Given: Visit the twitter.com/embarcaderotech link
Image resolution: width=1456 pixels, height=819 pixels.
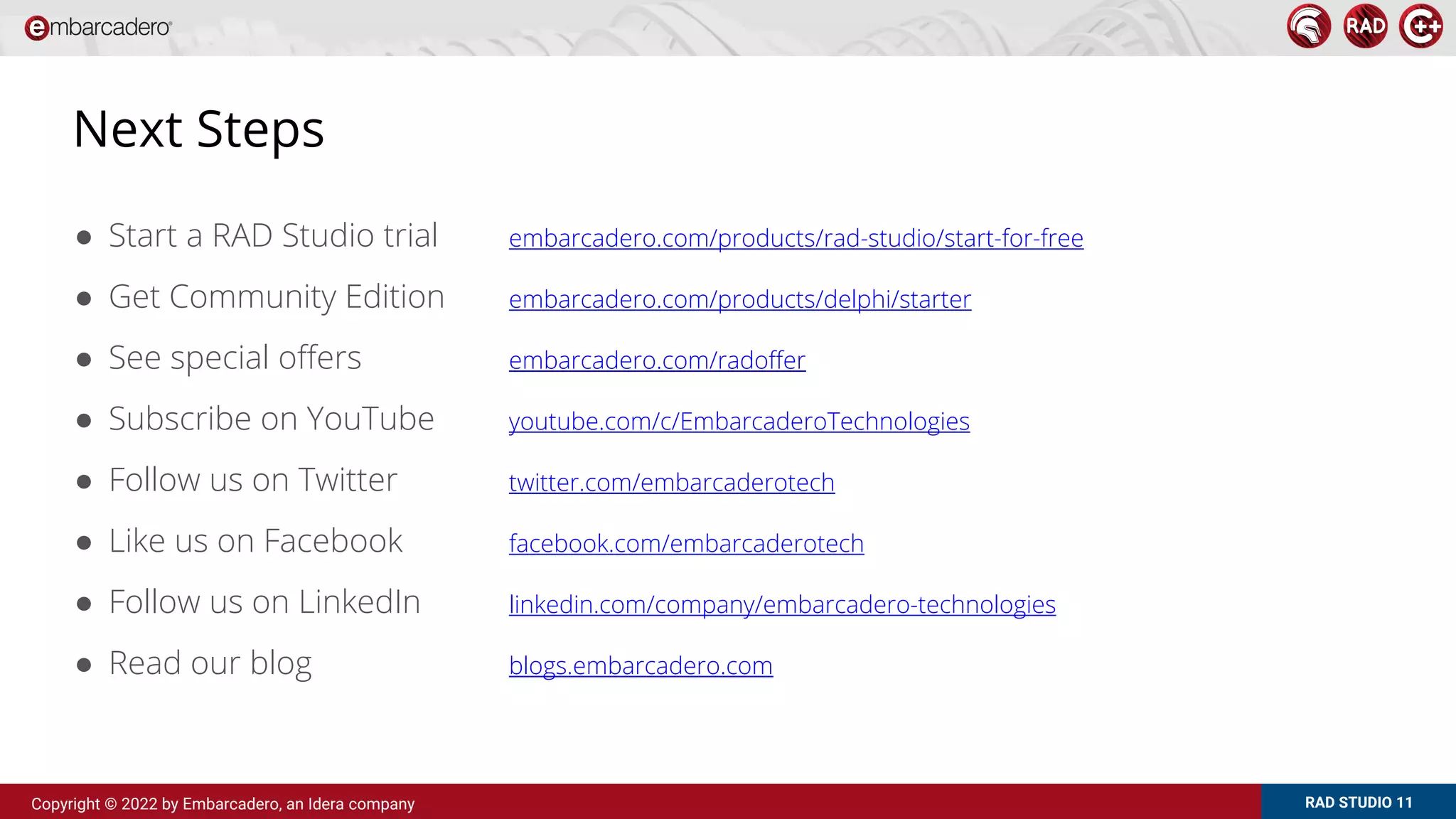Looking at the screenshot, I should pyautogui.click(x=671, y=483).
